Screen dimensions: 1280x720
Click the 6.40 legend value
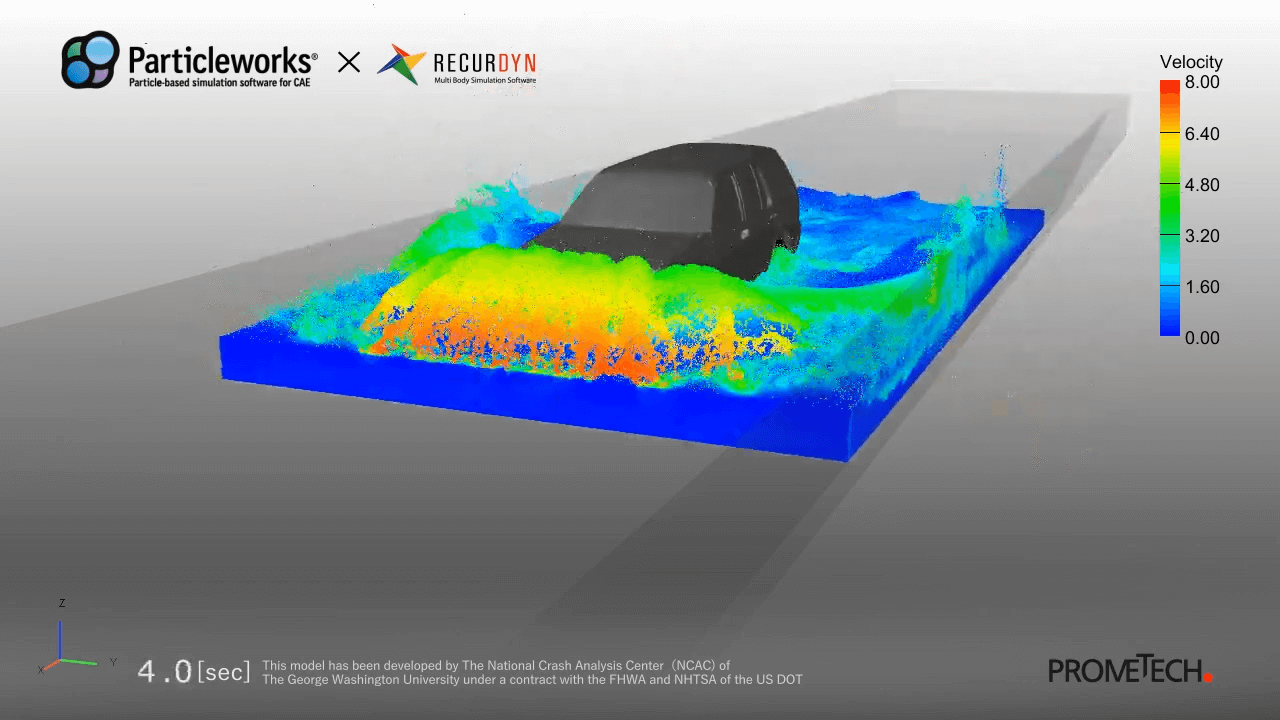[x=1202, y=134]
